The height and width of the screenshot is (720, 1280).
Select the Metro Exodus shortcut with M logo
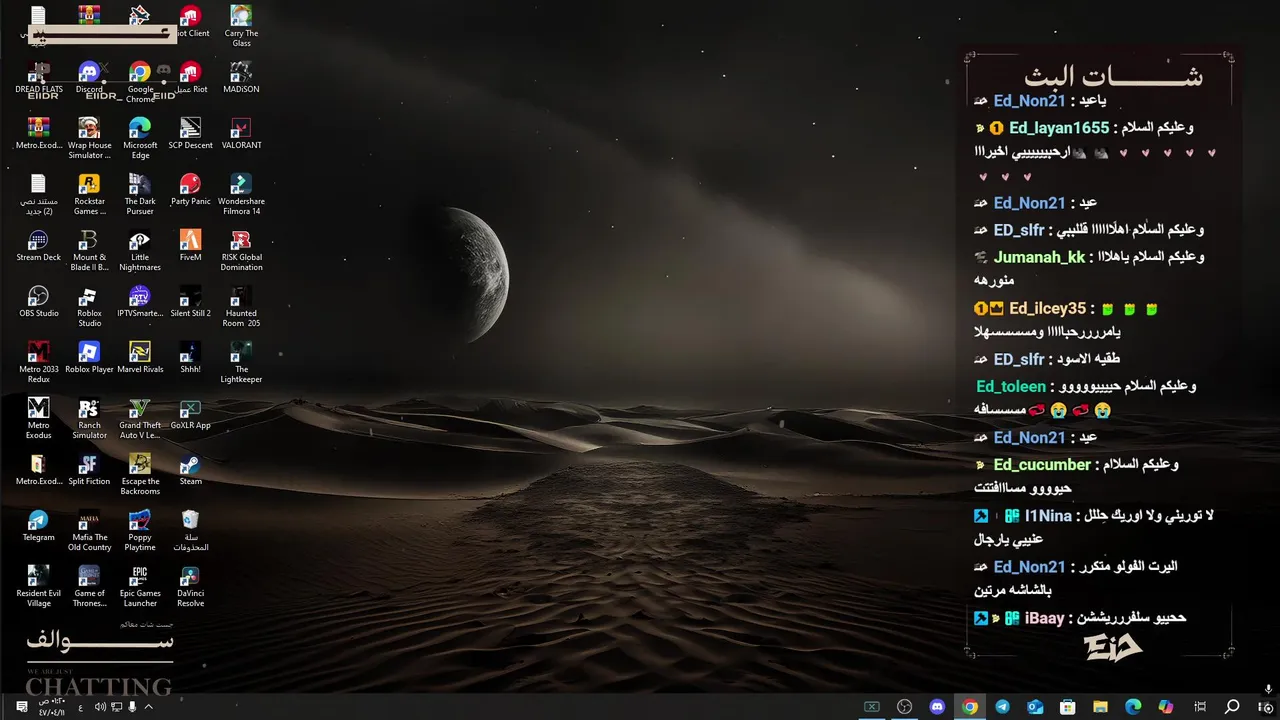(38, 418)
